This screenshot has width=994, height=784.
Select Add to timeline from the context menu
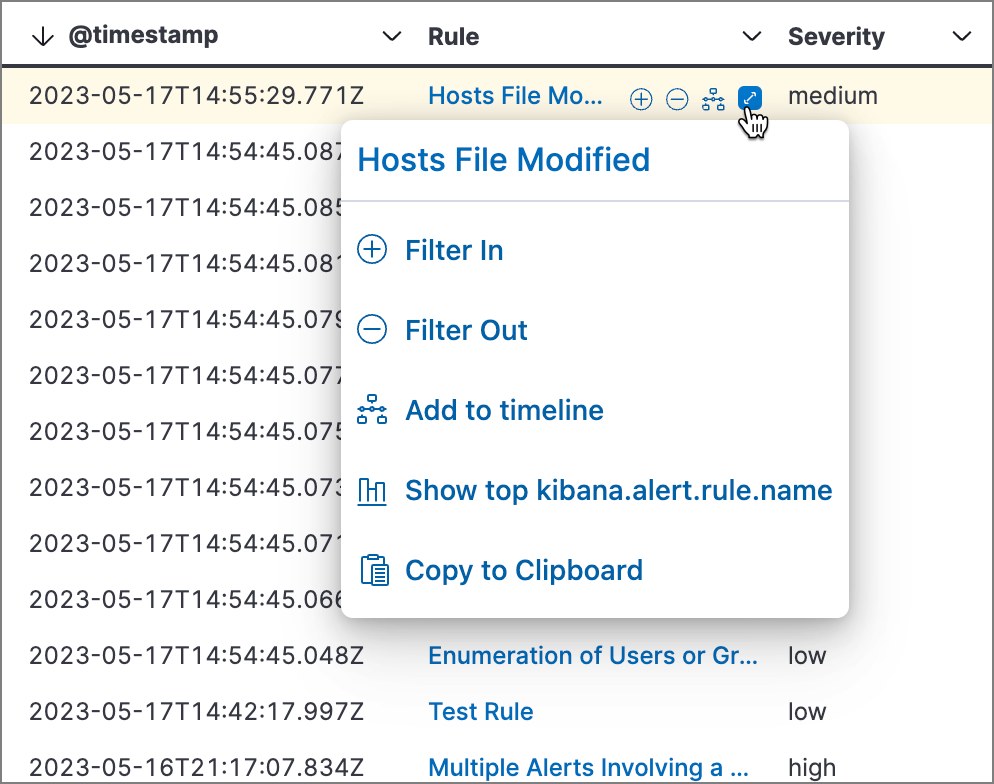pos(504,410)
